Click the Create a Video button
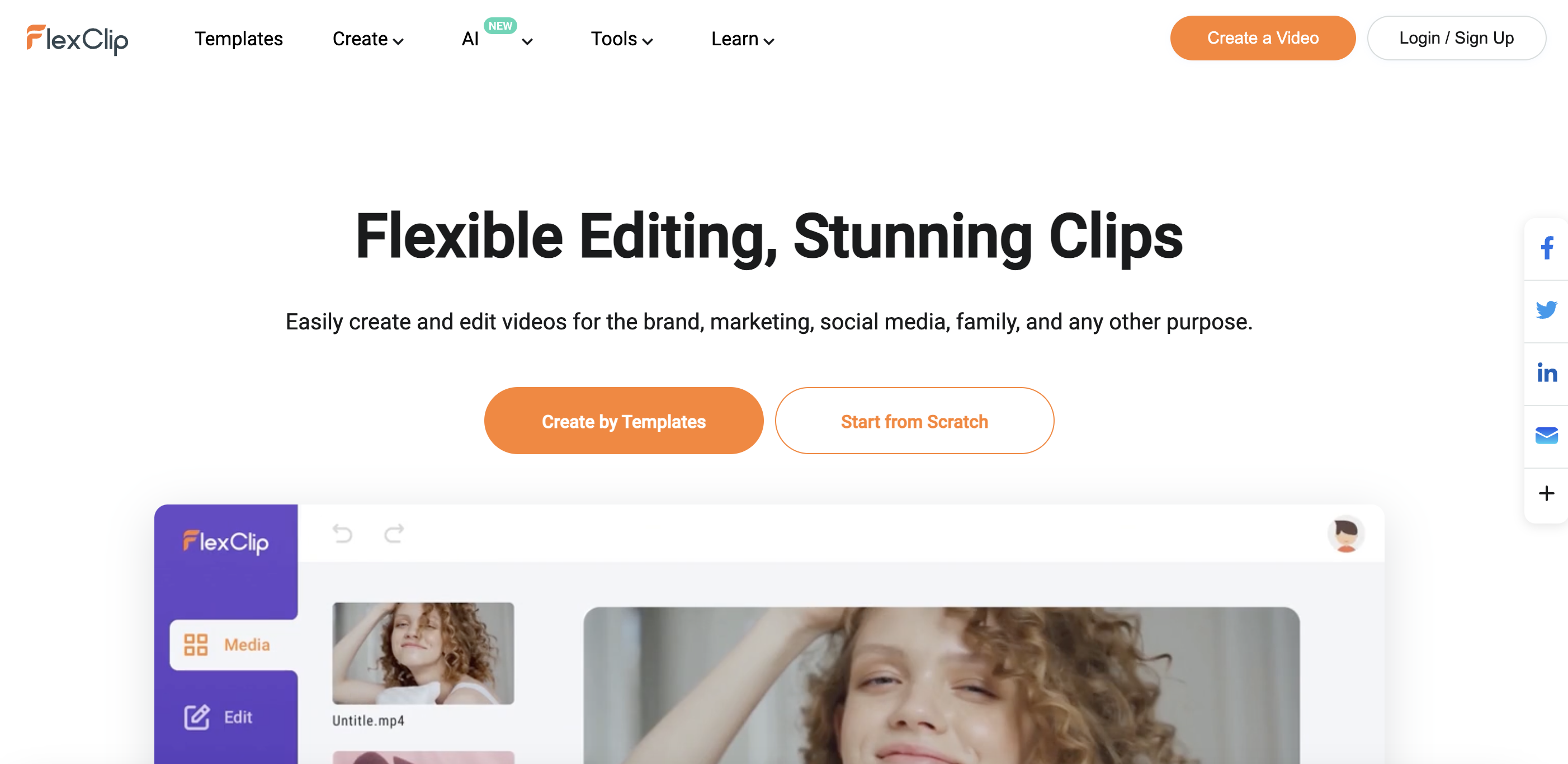The height and width of the screenshot is (764, 1568). [1263, 37]
